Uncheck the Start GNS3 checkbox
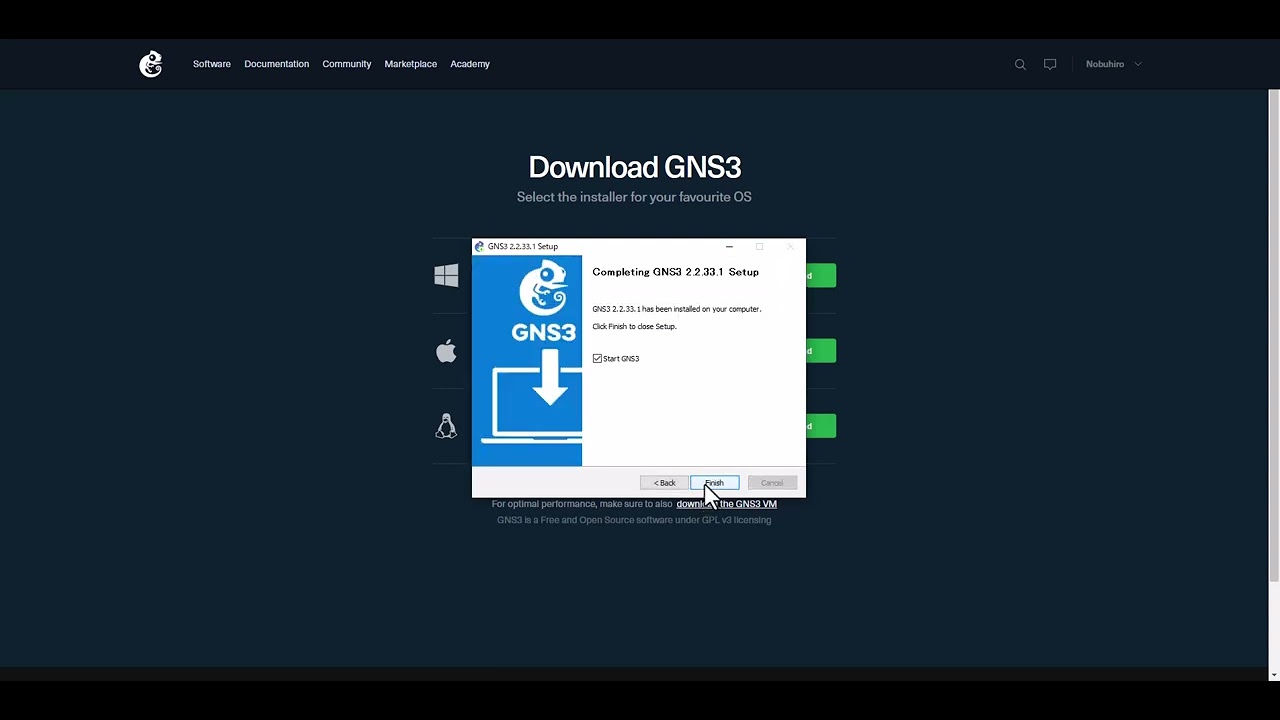Screen dimensions: 1280x720 tap(597, 358)
